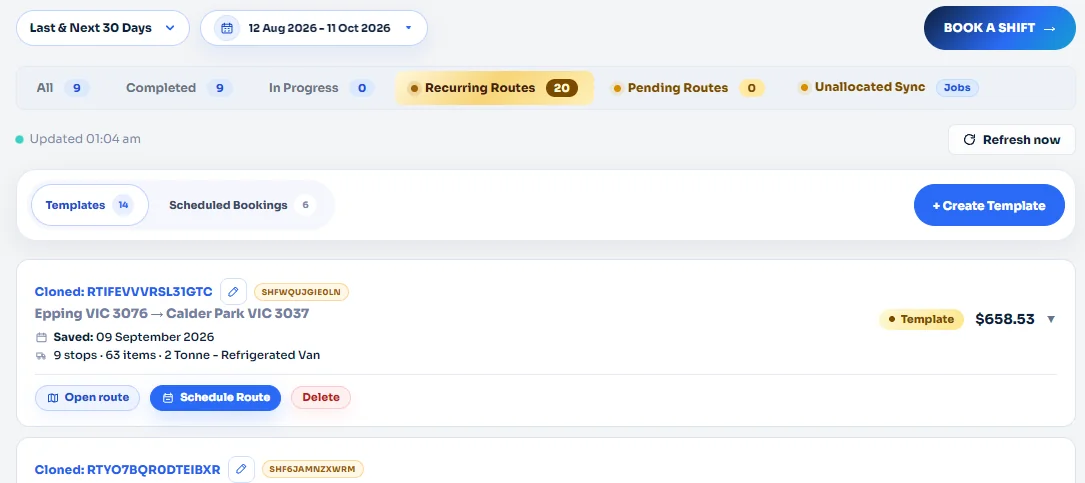
Task: Click the circular refresh icon
Action: point(969,140)
